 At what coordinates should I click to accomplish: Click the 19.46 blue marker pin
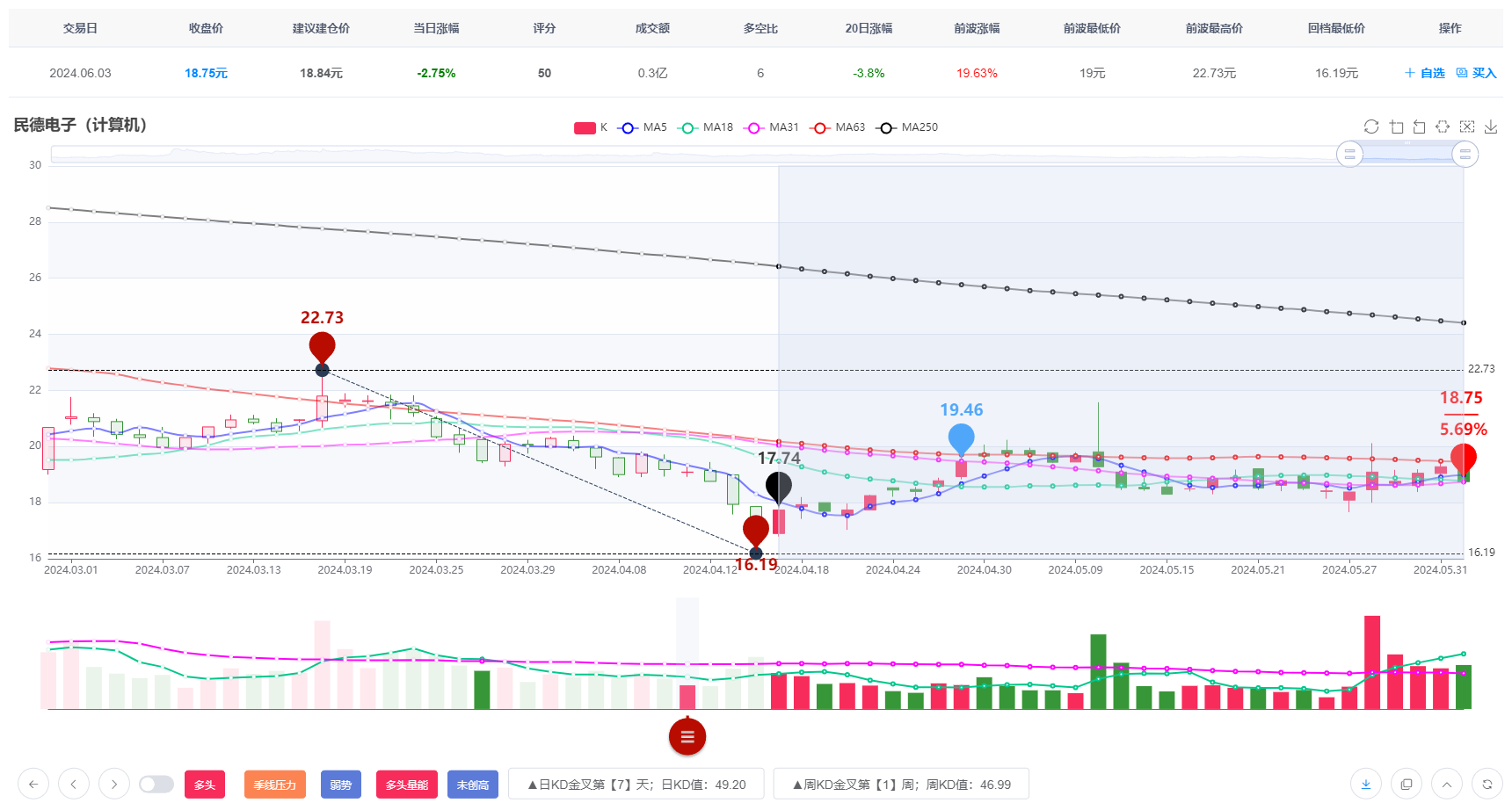pos(962,438)
